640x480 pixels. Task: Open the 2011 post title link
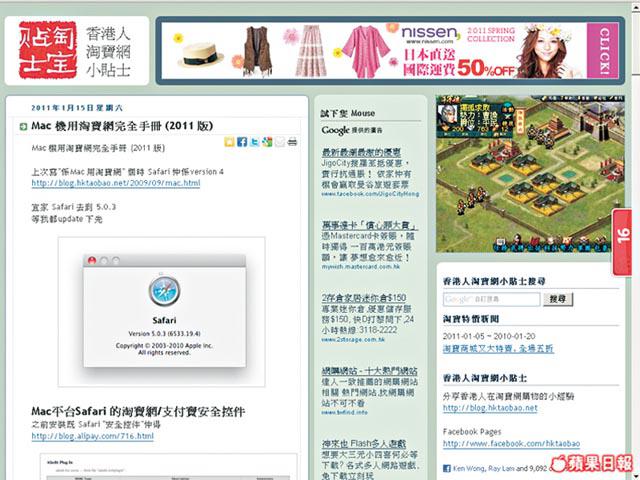click(122, 126)
